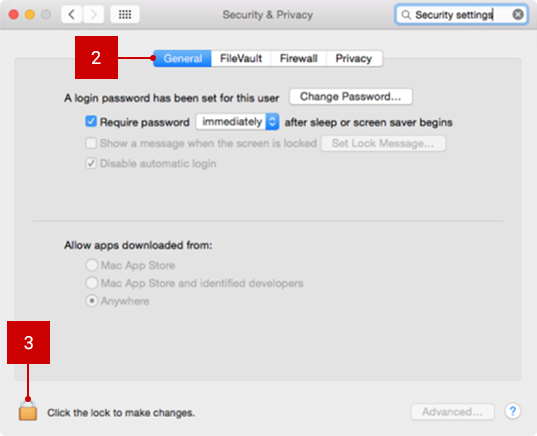The image size is (537, 436).
Task: Click the lock icon to make changes
Action: tap(28, 410)
